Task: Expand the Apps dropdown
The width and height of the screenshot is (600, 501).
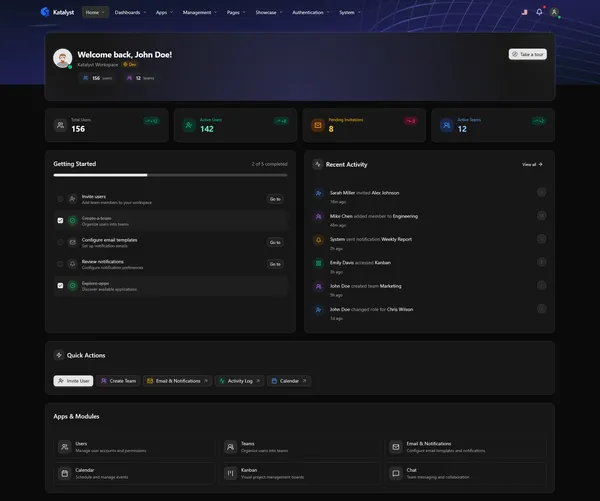Action: [x=164, y=12]
